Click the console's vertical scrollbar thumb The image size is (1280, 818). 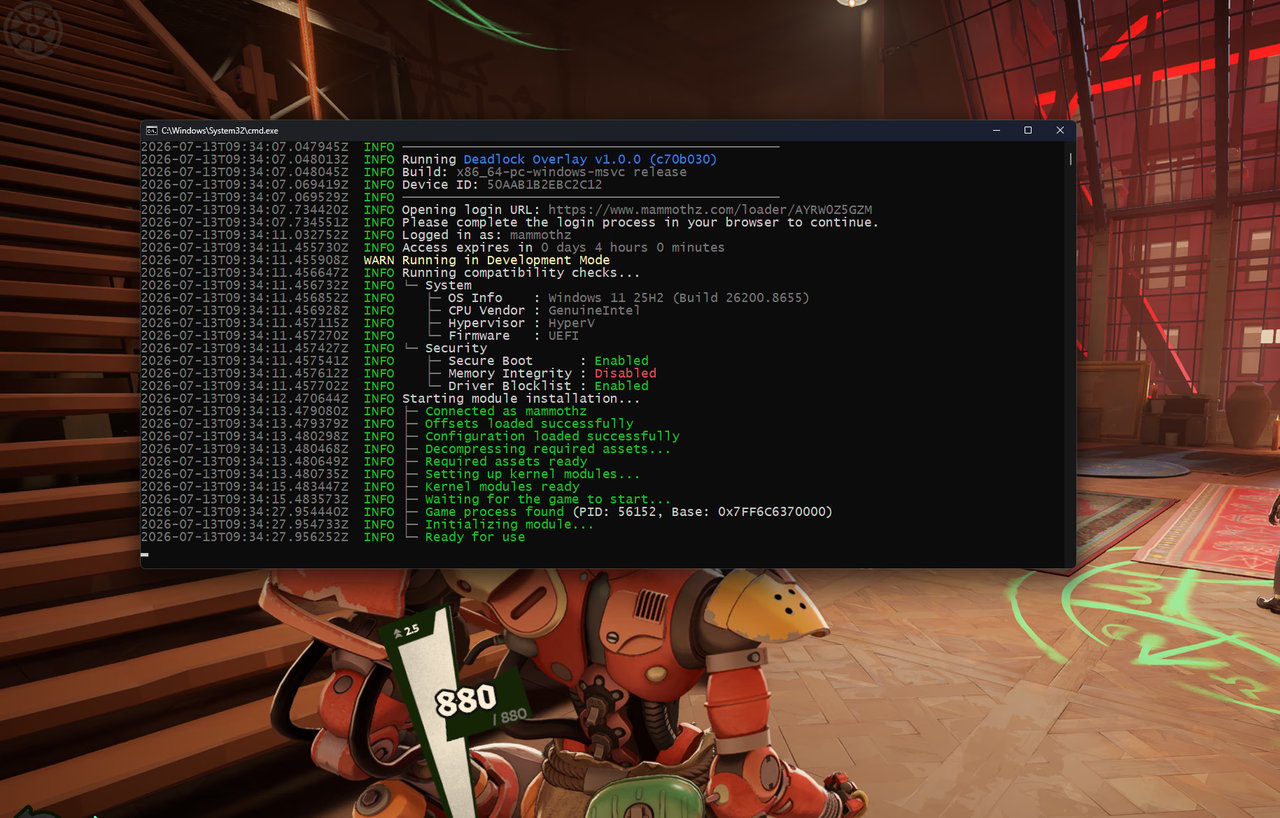point(1070,158)
